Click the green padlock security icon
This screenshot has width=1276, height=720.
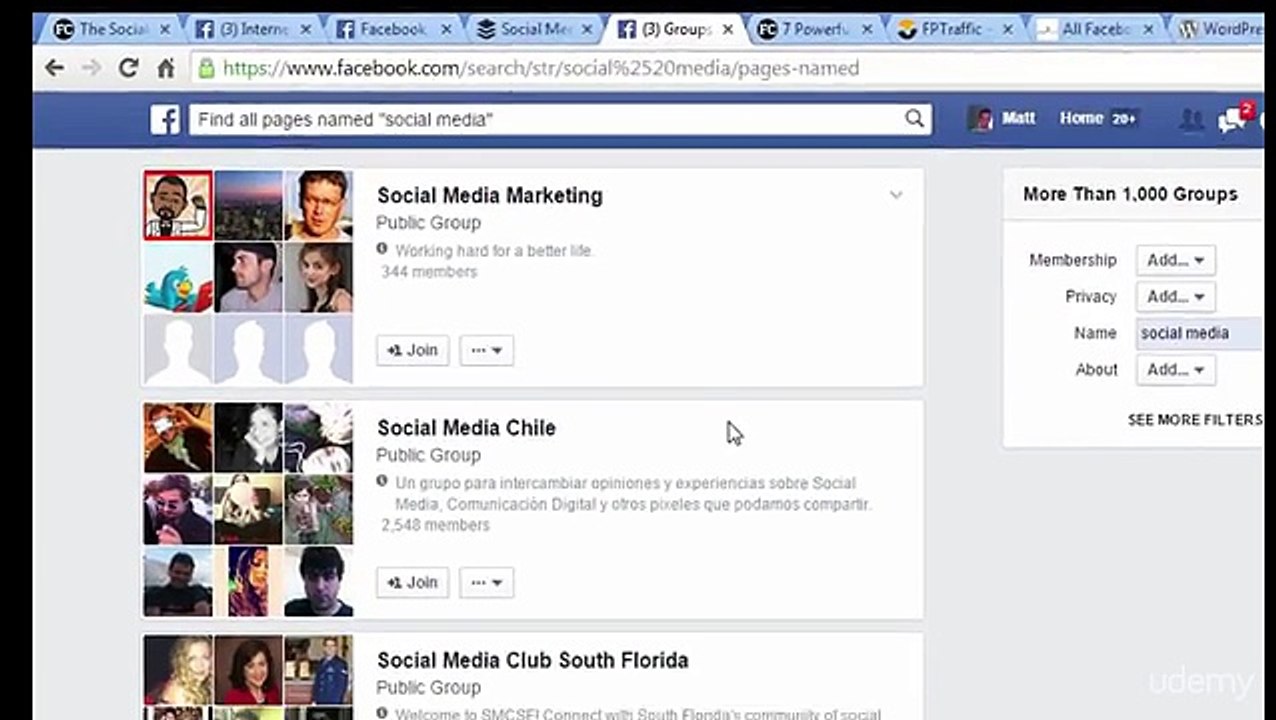tap(206, 68)
